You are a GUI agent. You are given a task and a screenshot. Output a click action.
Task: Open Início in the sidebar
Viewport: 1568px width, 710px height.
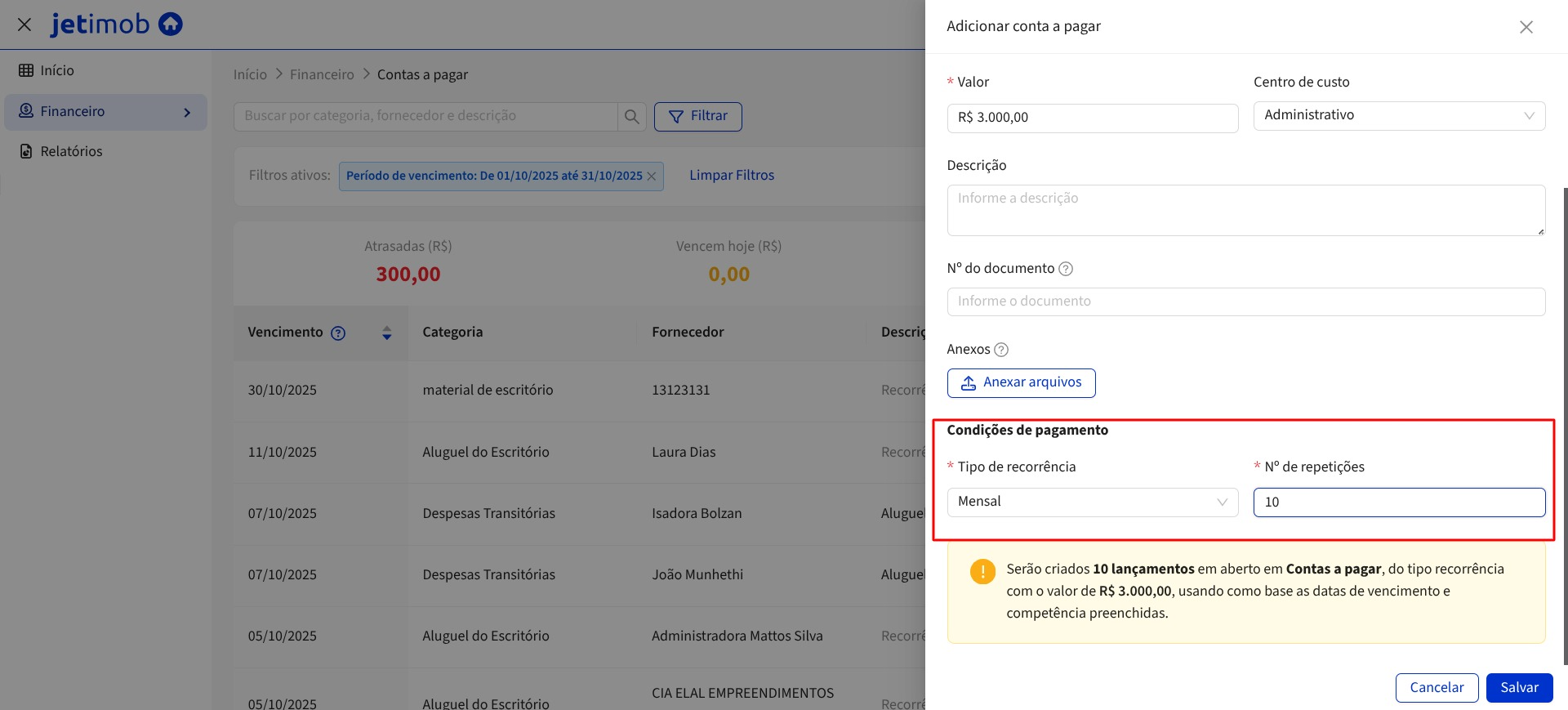pos(57,71)
